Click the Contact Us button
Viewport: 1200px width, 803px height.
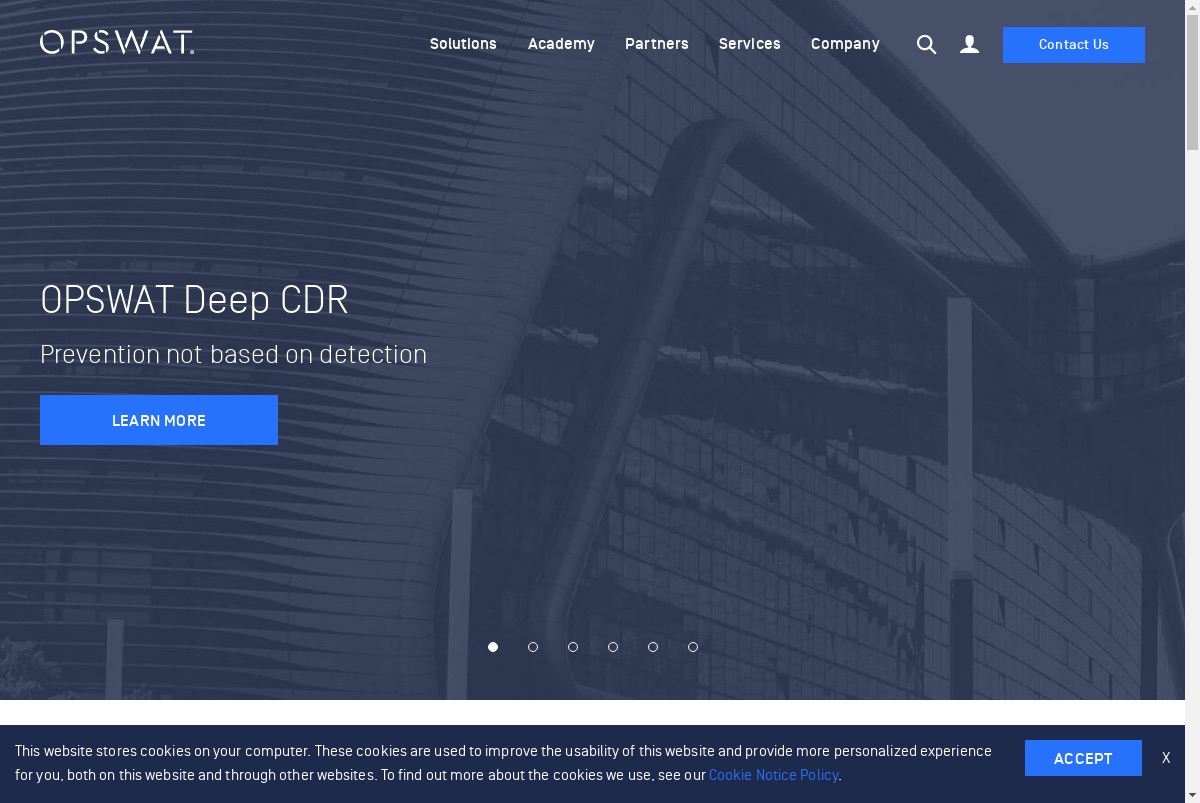pos(1074,45)
